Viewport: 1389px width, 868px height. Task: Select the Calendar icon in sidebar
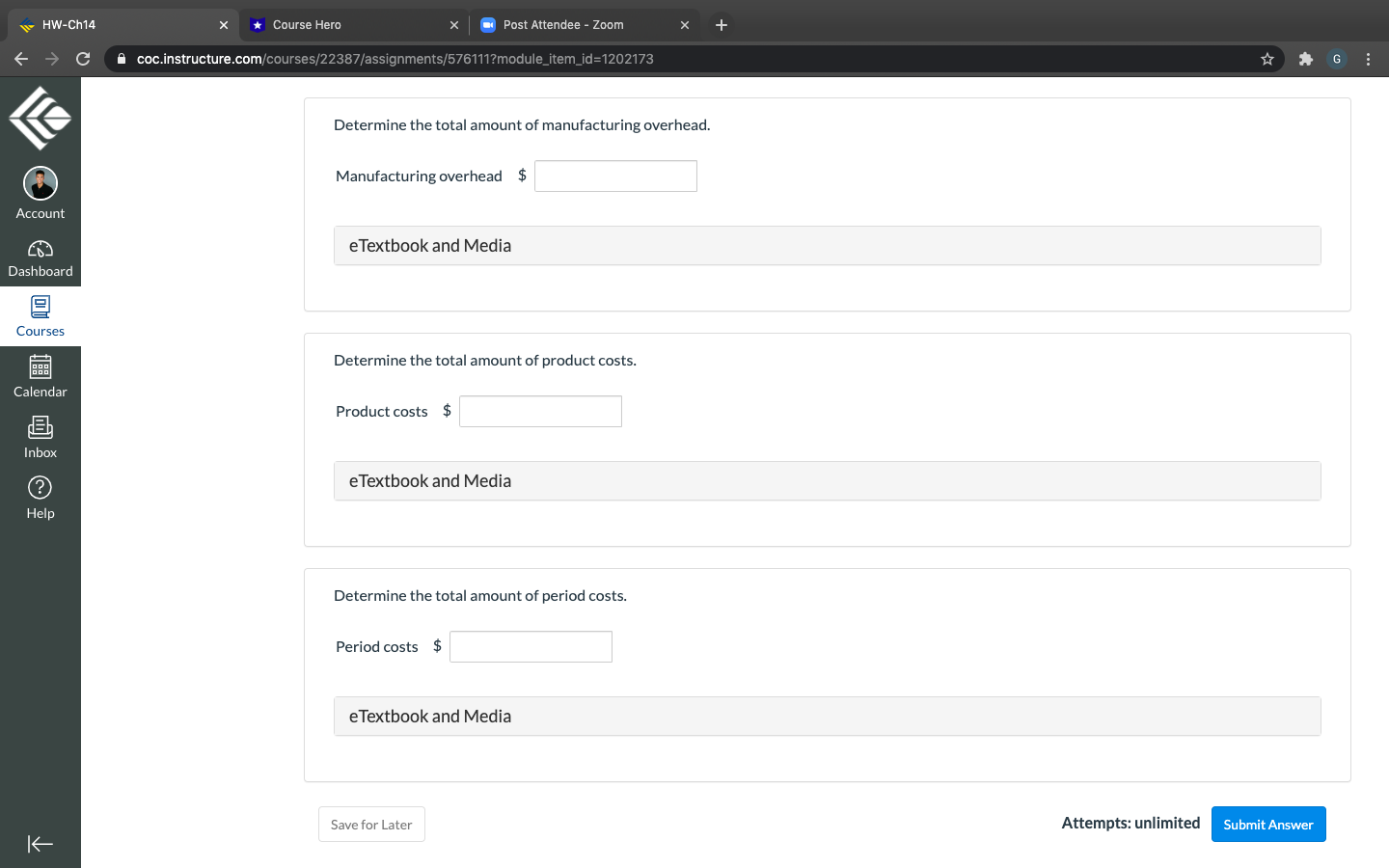[x=40, y=376]
